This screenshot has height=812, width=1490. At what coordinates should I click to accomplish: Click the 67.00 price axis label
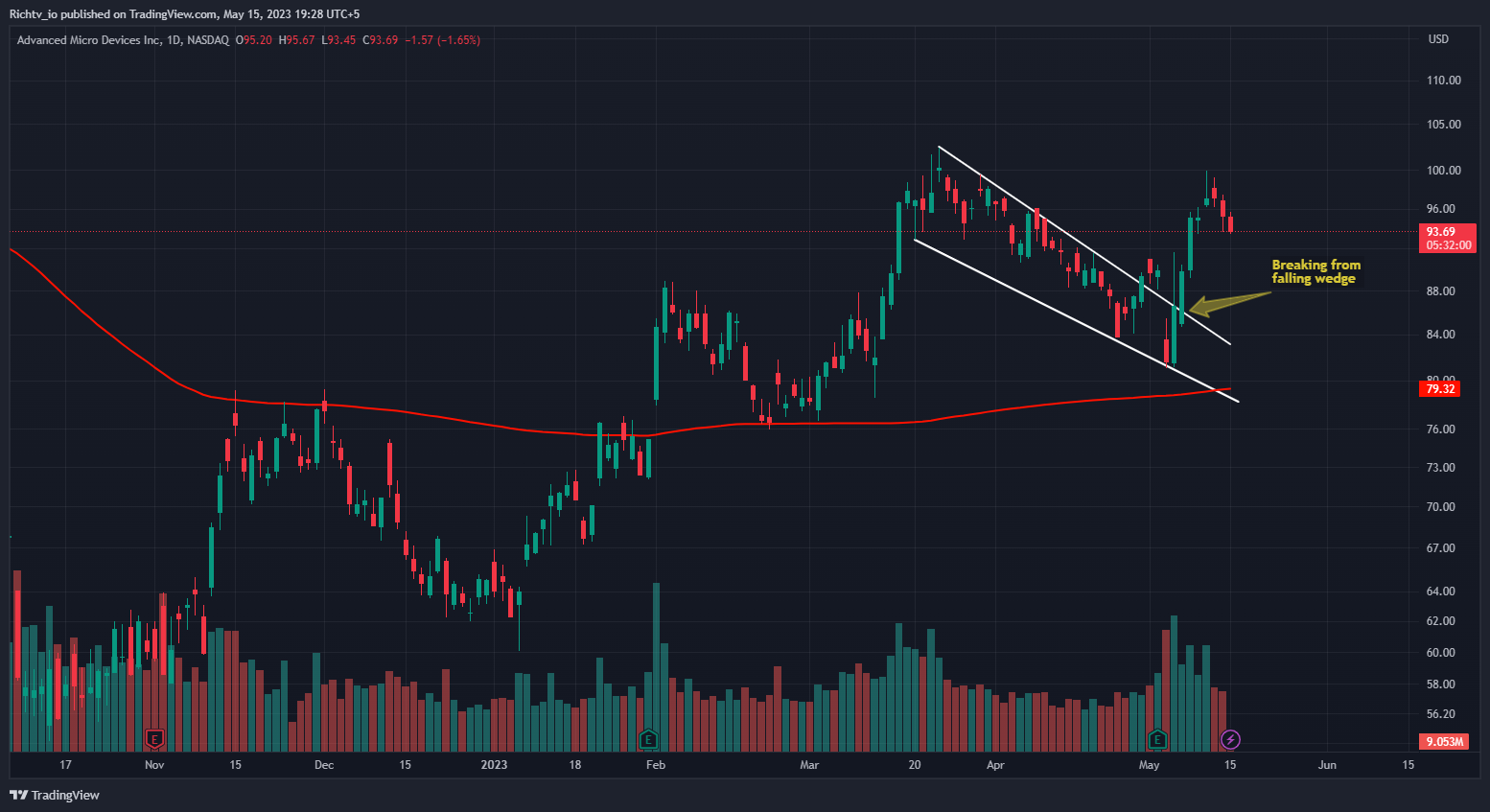click(1441, 548)
